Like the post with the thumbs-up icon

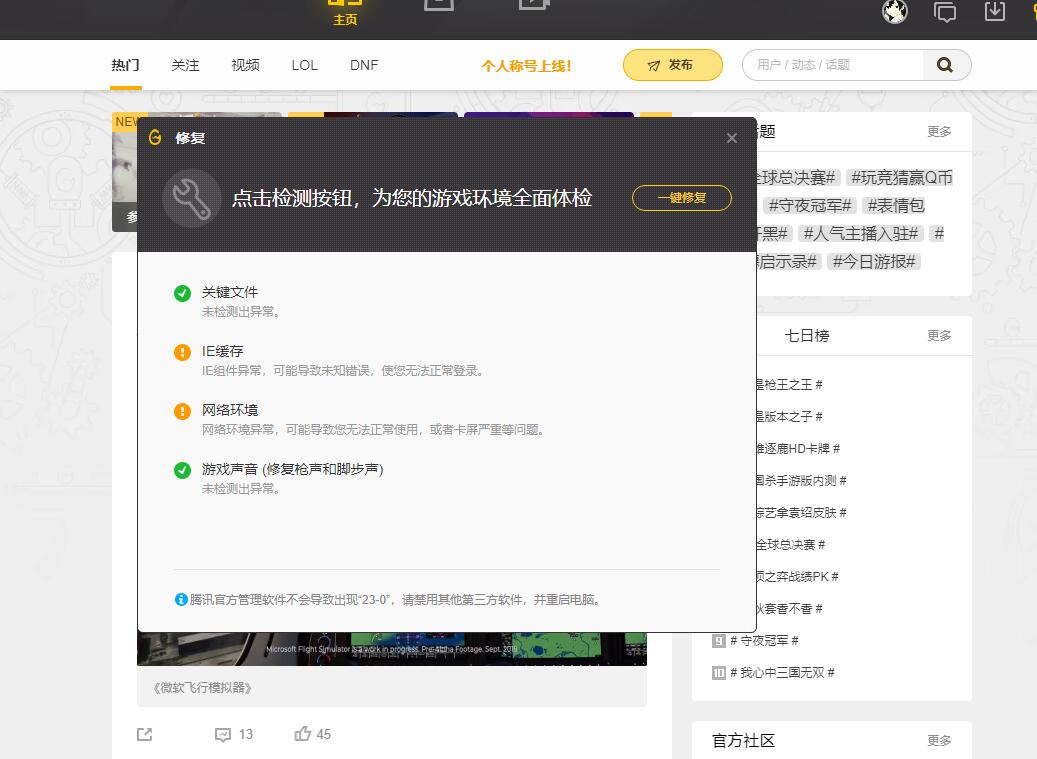pyautogui.click(x=302, y=734)
